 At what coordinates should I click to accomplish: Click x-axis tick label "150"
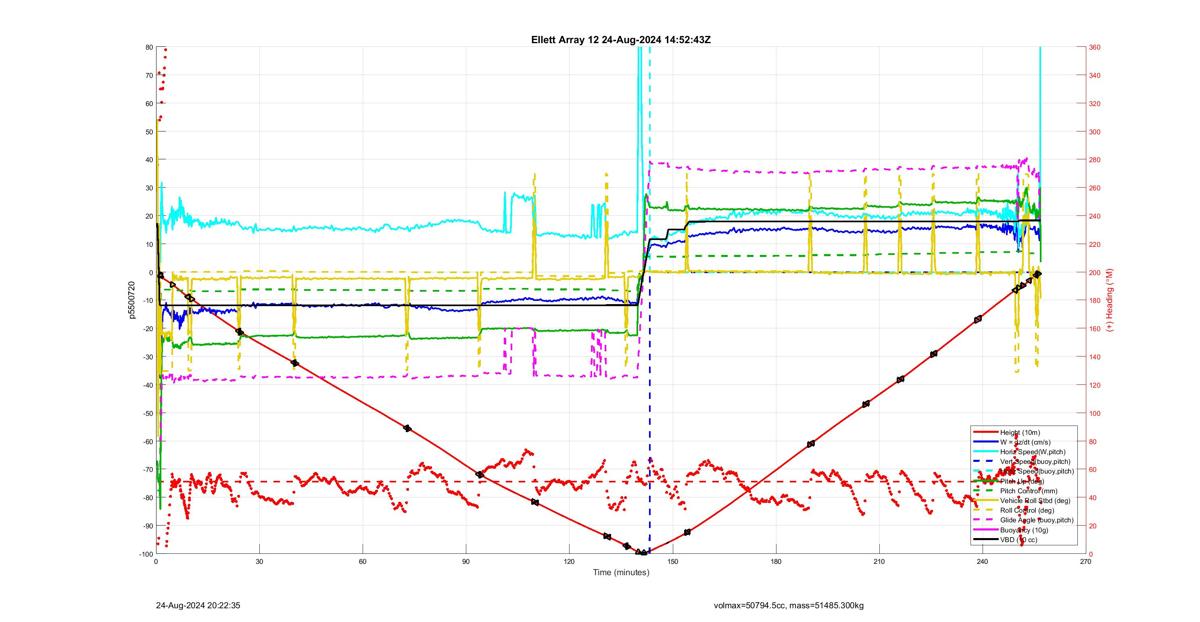672,562
